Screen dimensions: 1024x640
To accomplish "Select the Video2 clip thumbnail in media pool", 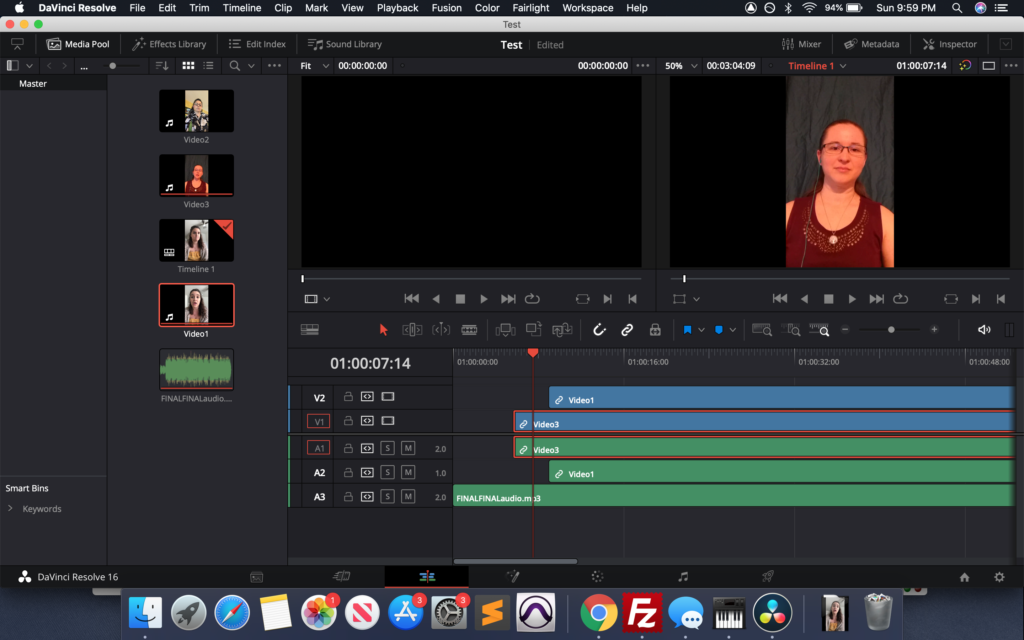I will pyautogui.click(x=196, y=111).
